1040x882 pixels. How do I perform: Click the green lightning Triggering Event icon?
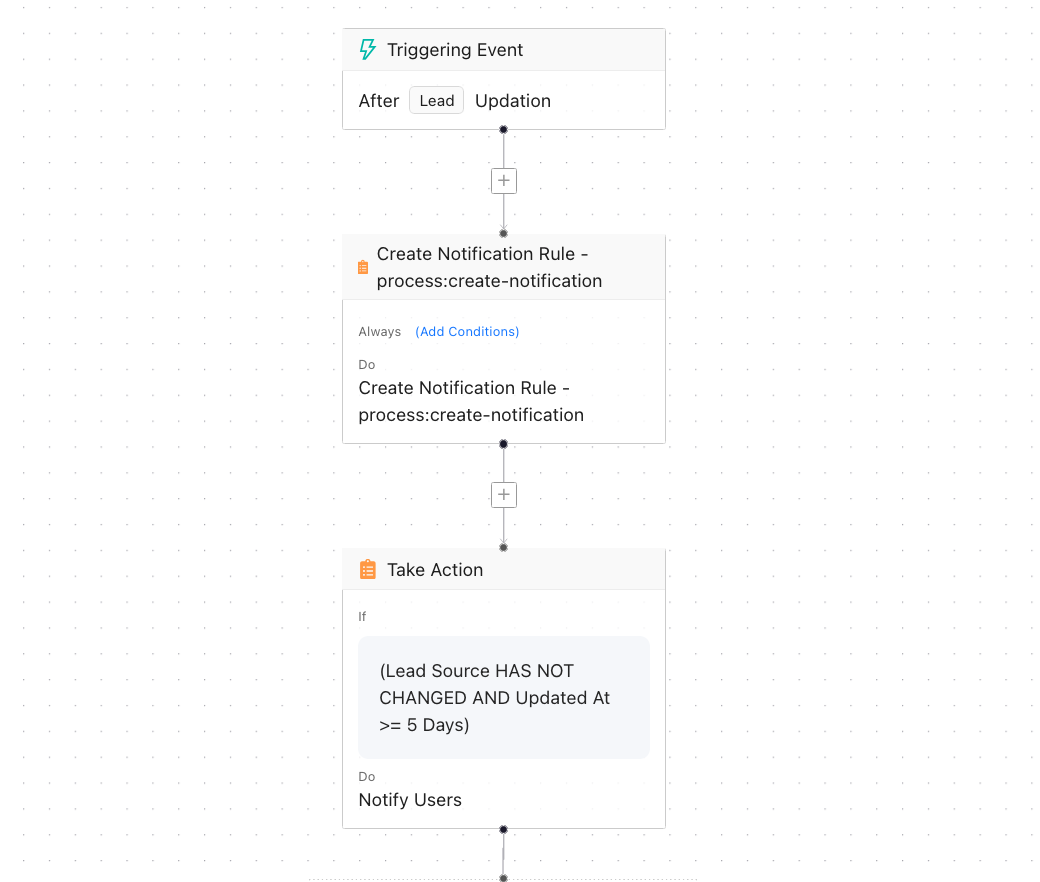pyautogui.click(x=366, y=48)
